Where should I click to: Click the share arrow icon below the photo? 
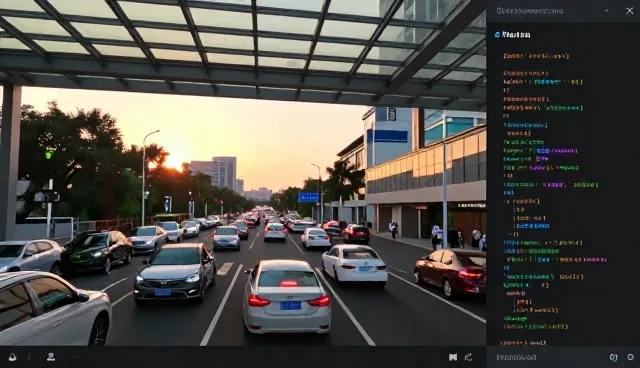point(469,357)
